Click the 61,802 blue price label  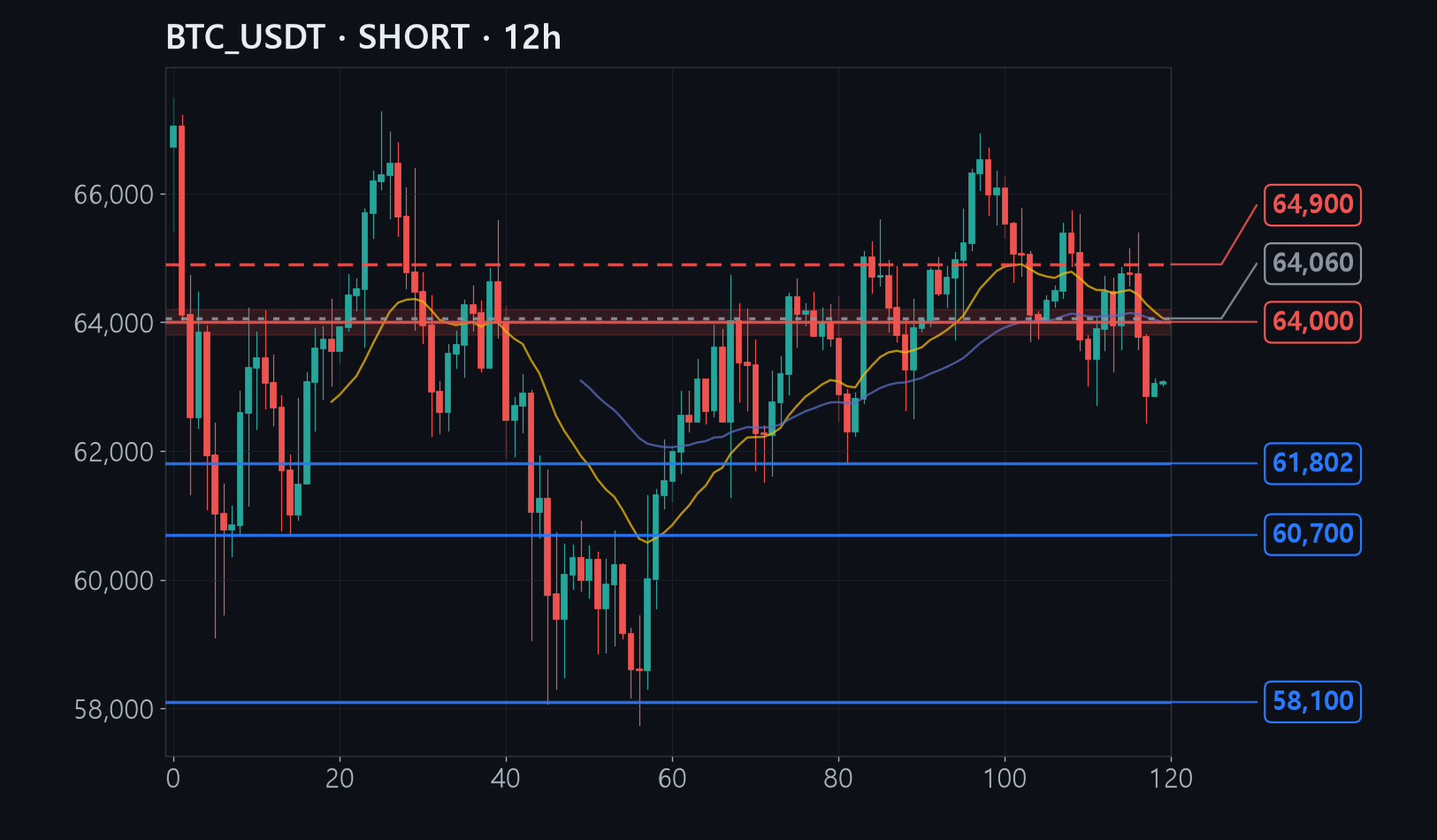pyautogui.click(x=1312, y=463)
